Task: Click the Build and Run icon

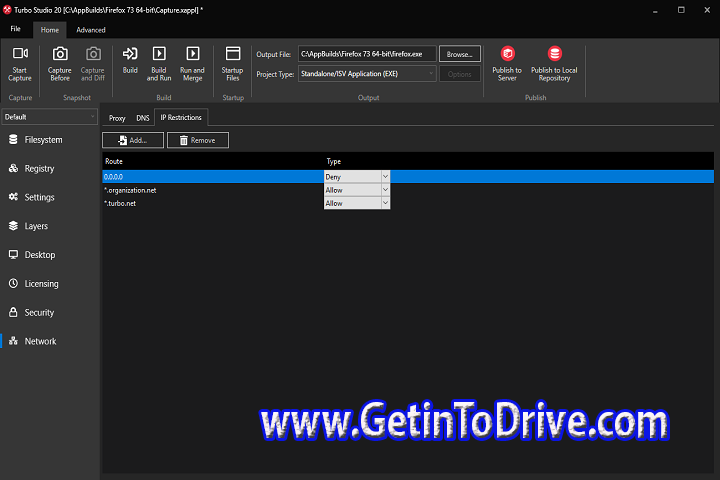Action: point(159,54)
